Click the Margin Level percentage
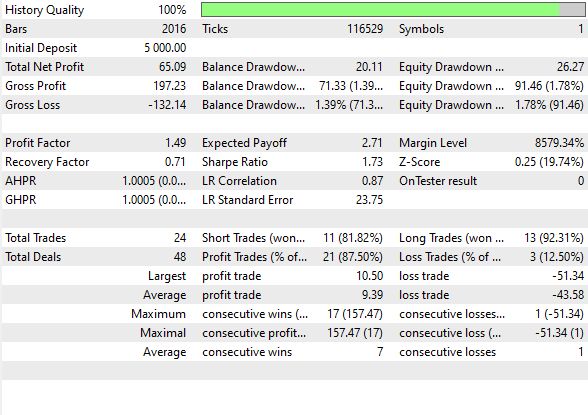588x415 pixels. [x=559, y=143]
